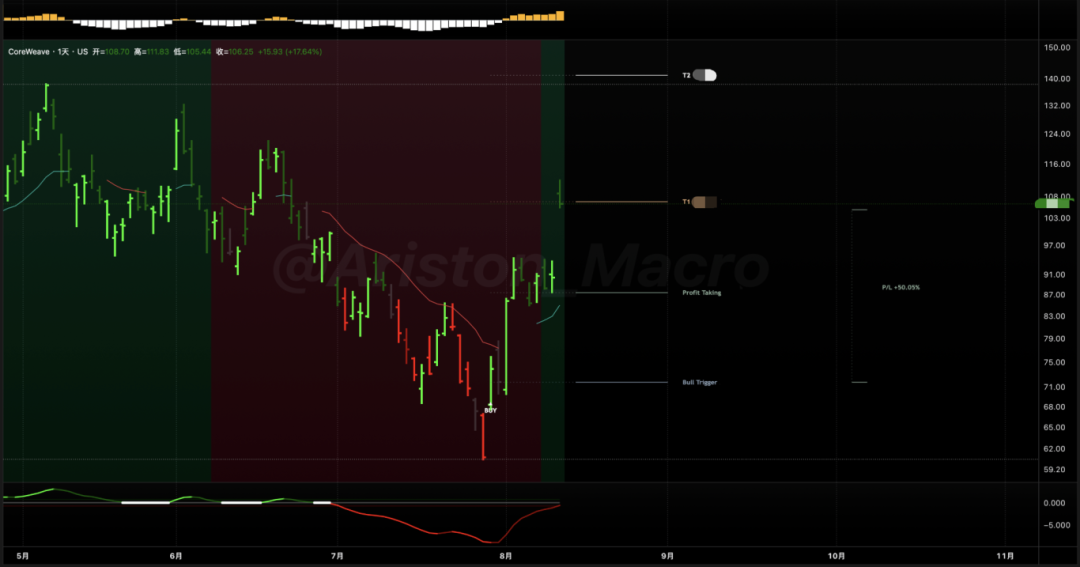Click the latest gap-up price bar near 108
This screenshot has height=567, width=1080.
tap(560, 194)
